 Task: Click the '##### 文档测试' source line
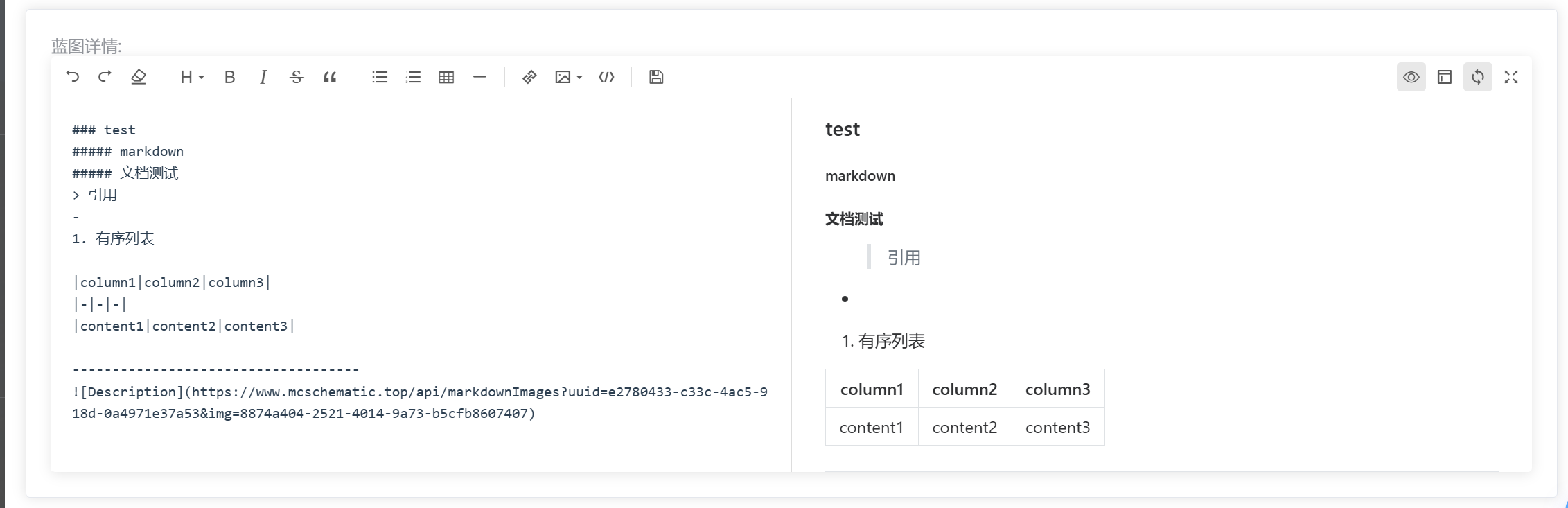pos(125,173)
